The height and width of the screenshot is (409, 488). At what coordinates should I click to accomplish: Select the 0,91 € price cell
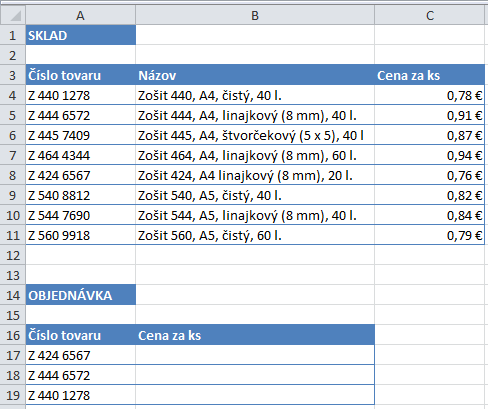430,115
